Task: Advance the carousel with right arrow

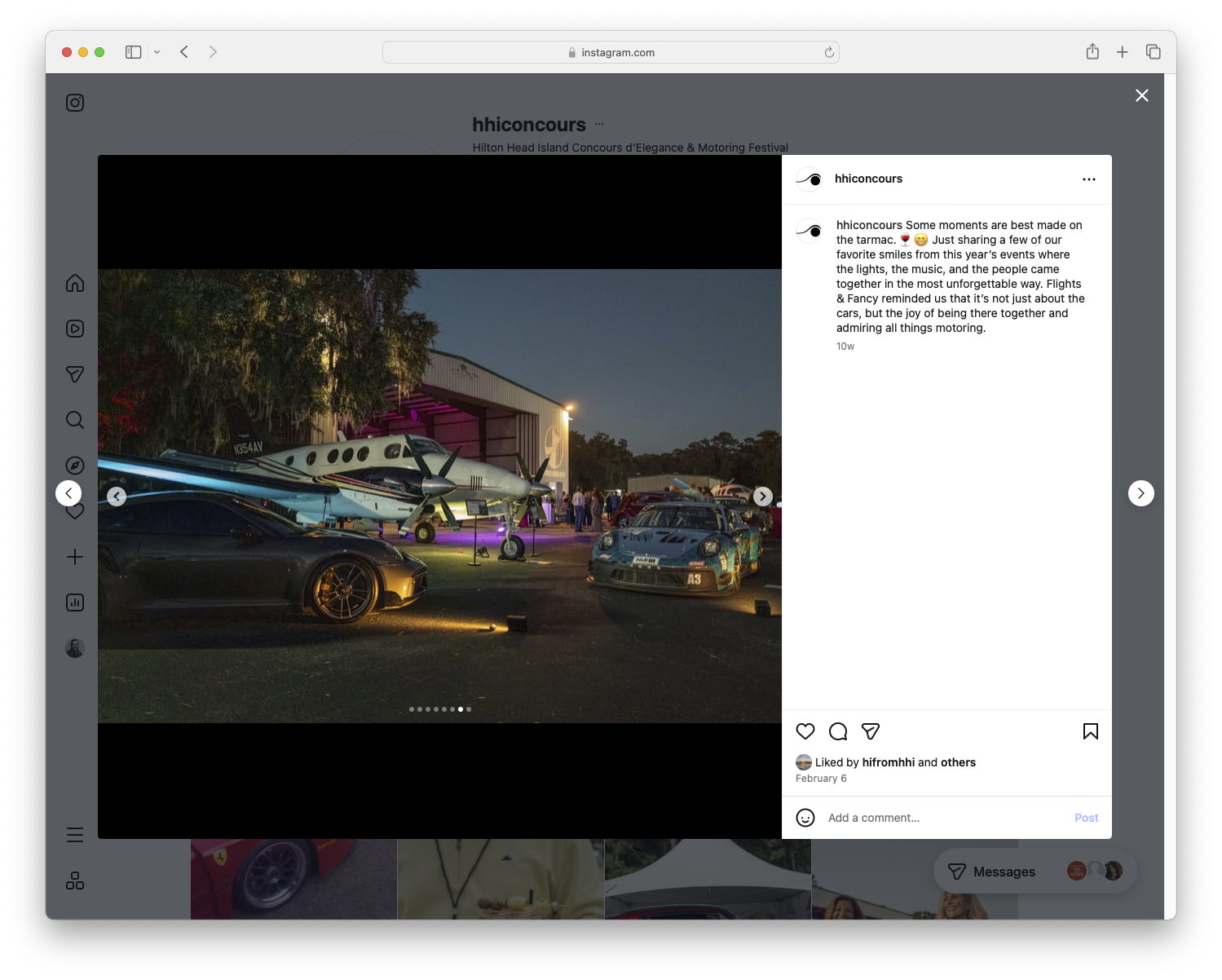Action: point(763,496)
